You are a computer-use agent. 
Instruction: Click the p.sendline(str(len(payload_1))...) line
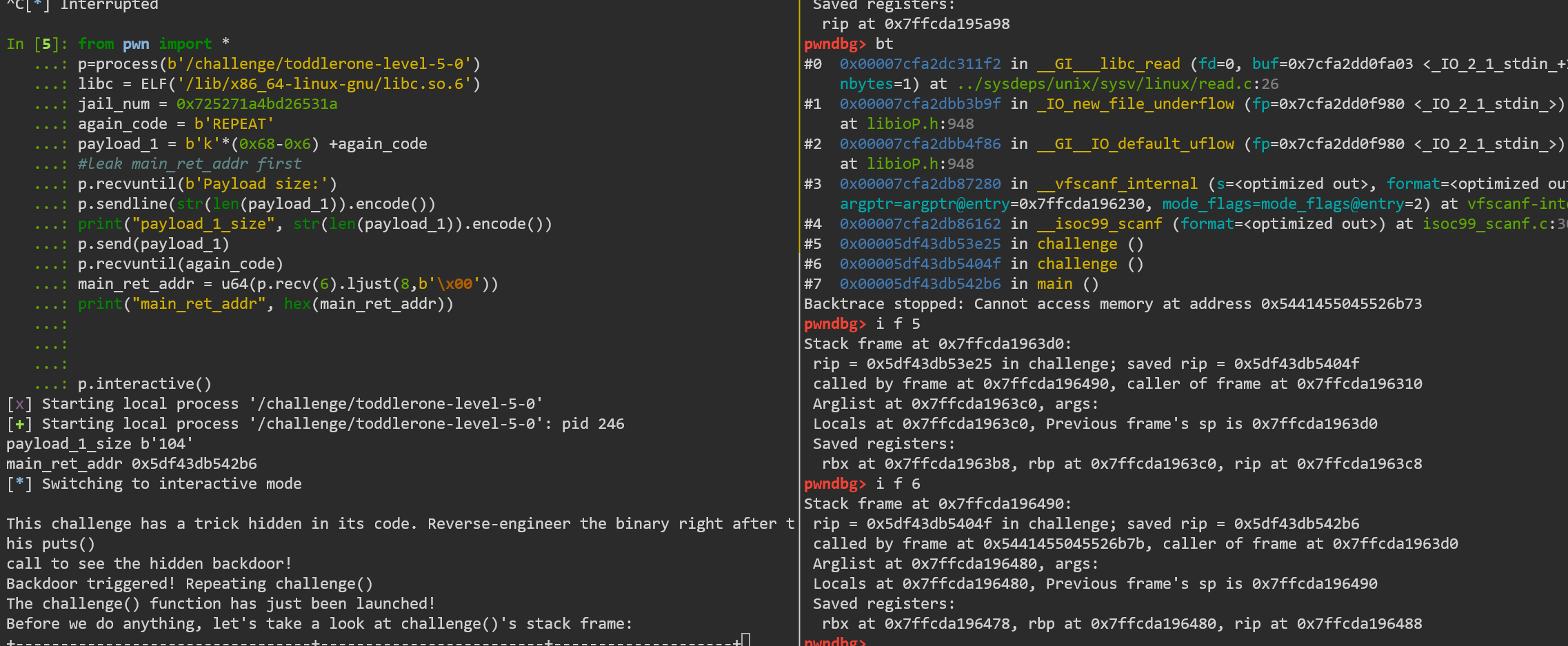[x=257, y=204]
